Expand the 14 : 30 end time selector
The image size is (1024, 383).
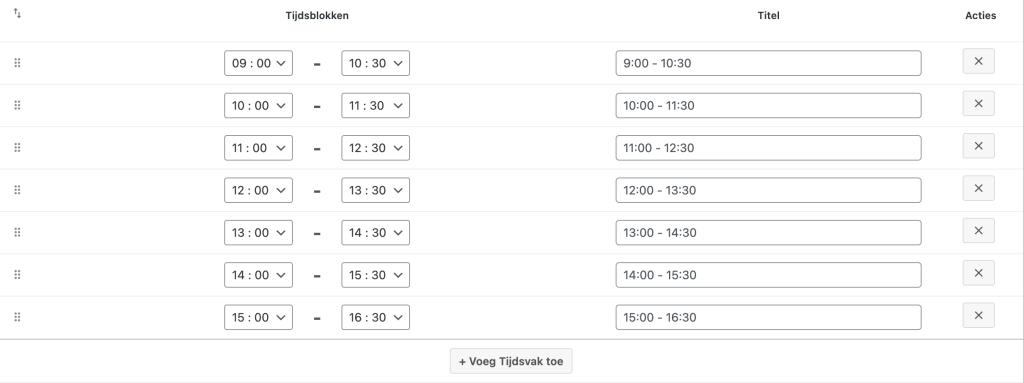376,233
